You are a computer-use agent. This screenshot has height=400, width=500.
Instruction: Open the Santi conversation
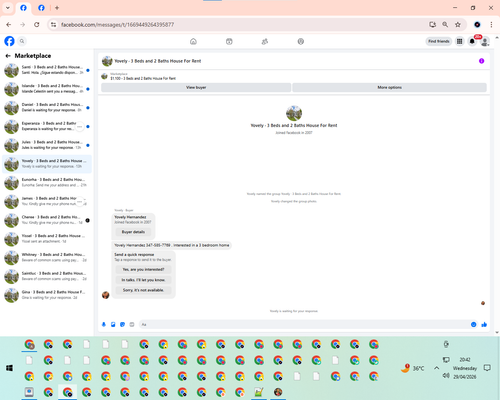coord(47,70)
